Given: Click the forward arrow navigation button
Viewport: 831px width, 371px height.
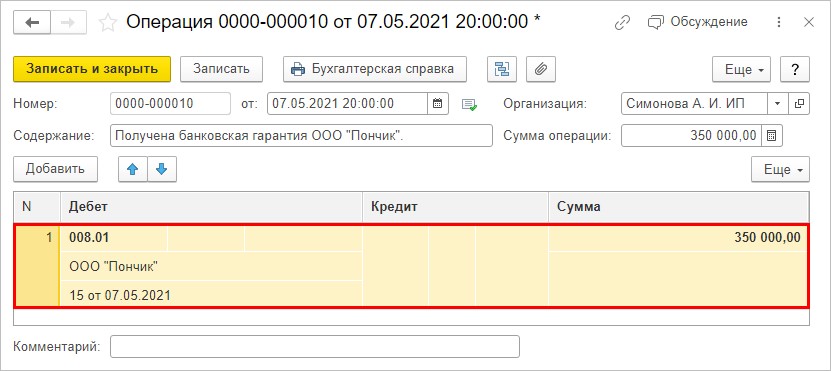Looking at the screenshot, I should [68, 22].
